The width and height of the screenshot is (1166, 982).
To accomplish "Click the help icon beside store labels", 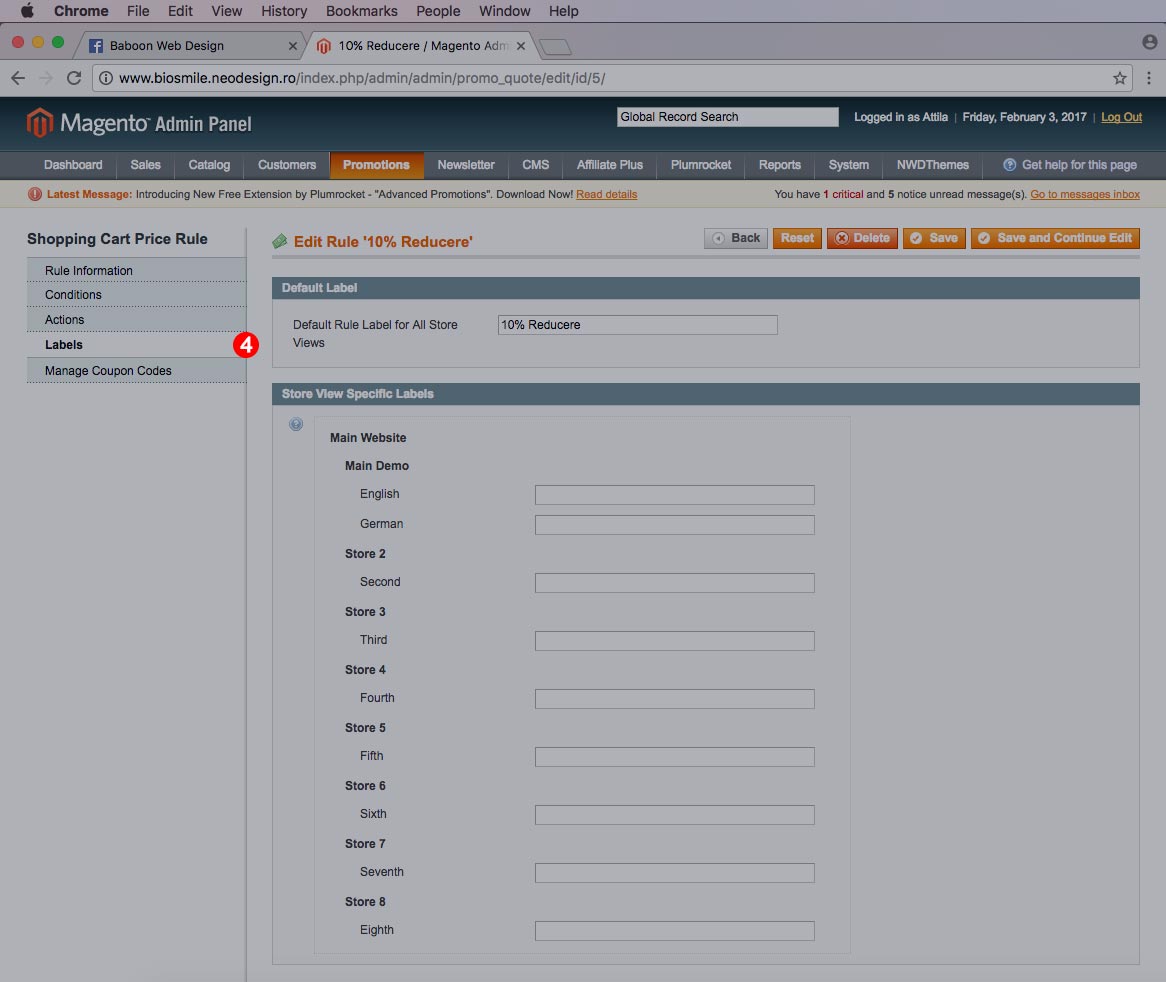I will (x=296, y=424).
